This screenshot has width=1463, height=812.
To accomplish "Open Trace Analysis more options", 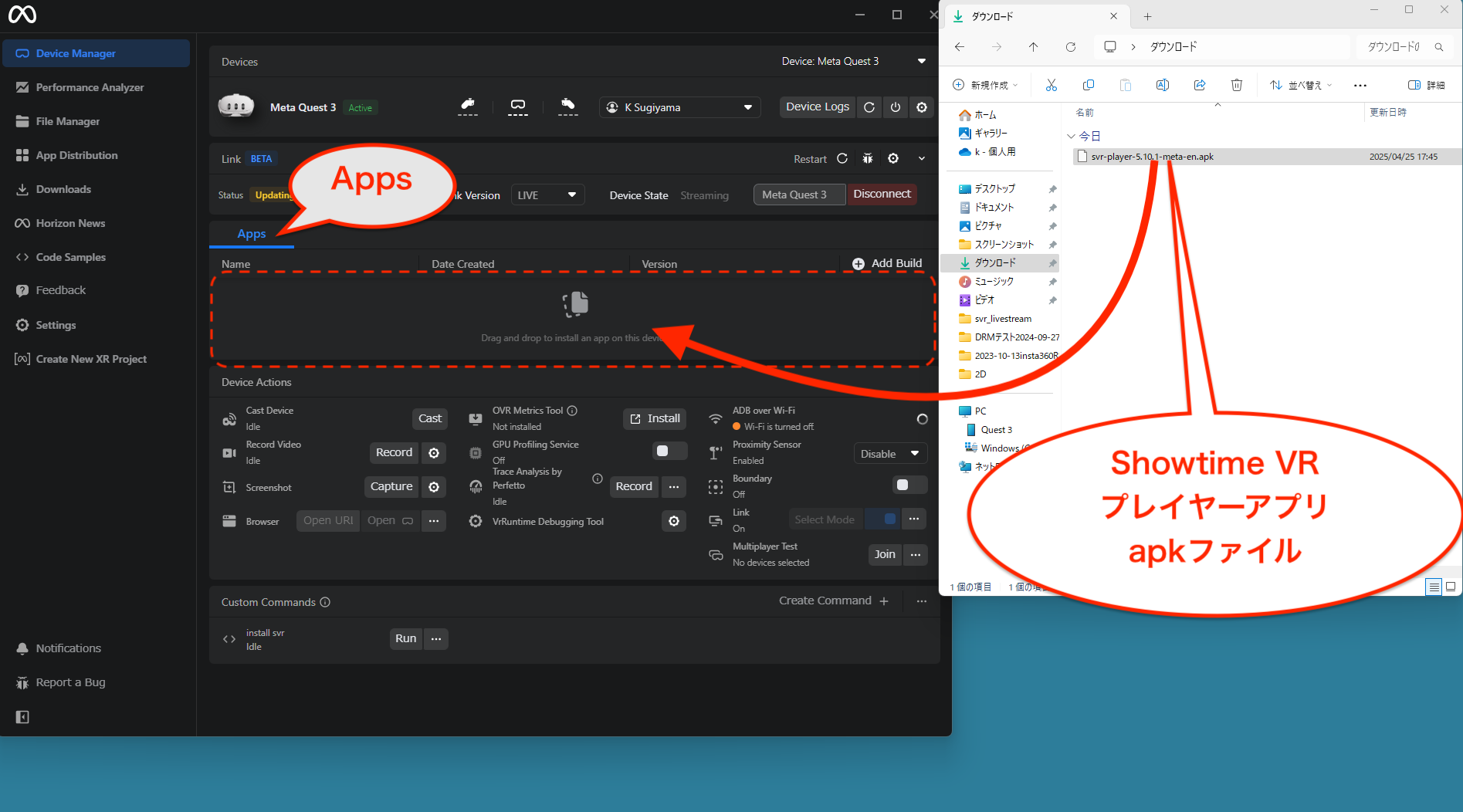I will point(674,487).
